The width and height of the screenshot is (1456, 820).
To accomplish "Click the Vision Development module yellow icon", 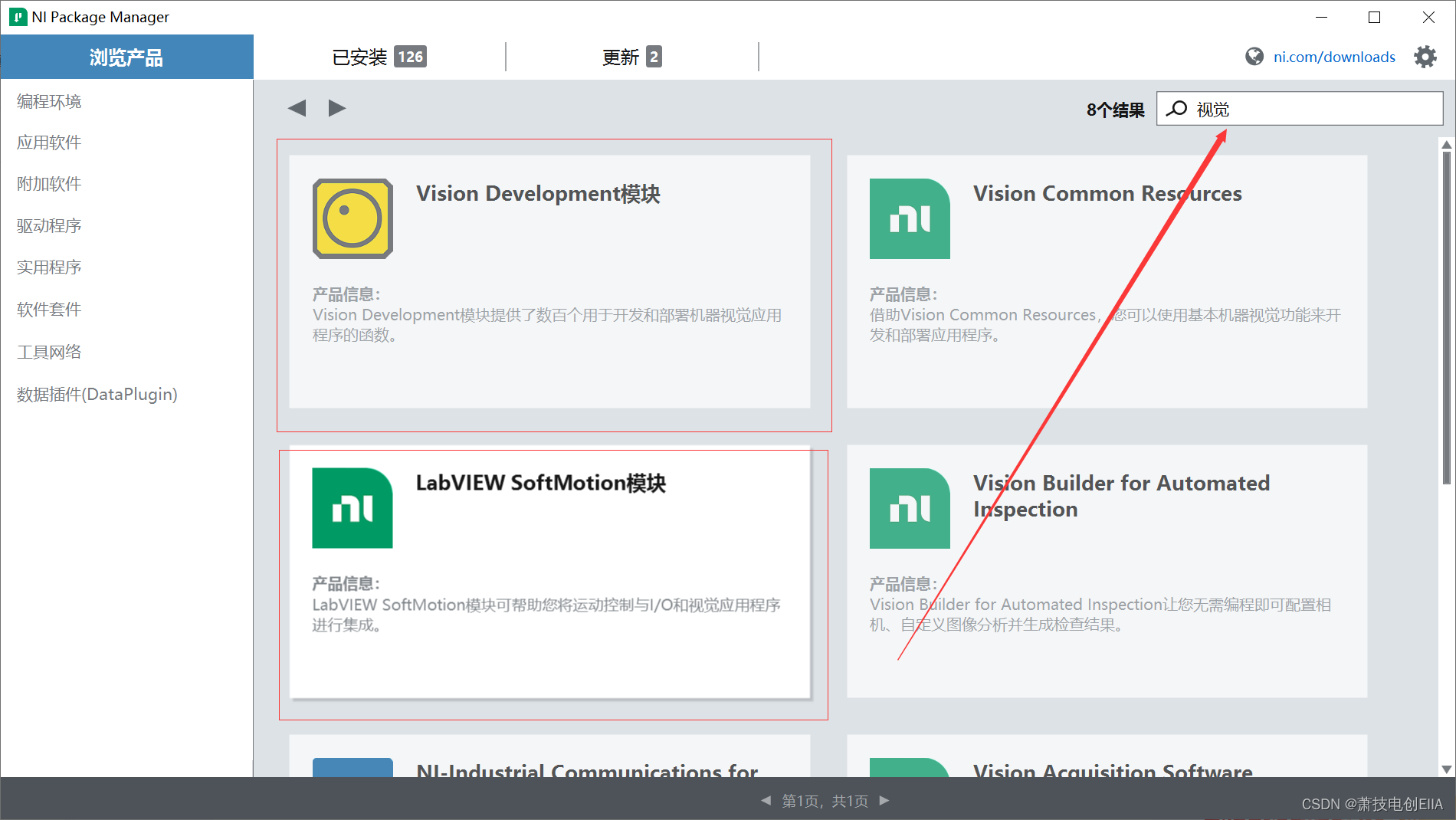I will [x=353, y=218].
